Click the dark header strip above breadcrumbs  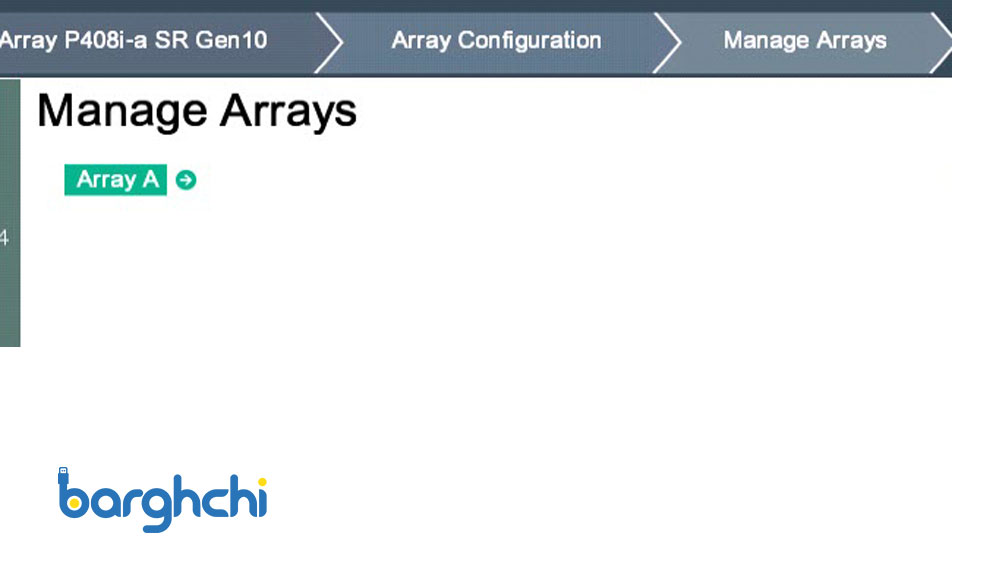pos(476,5)
